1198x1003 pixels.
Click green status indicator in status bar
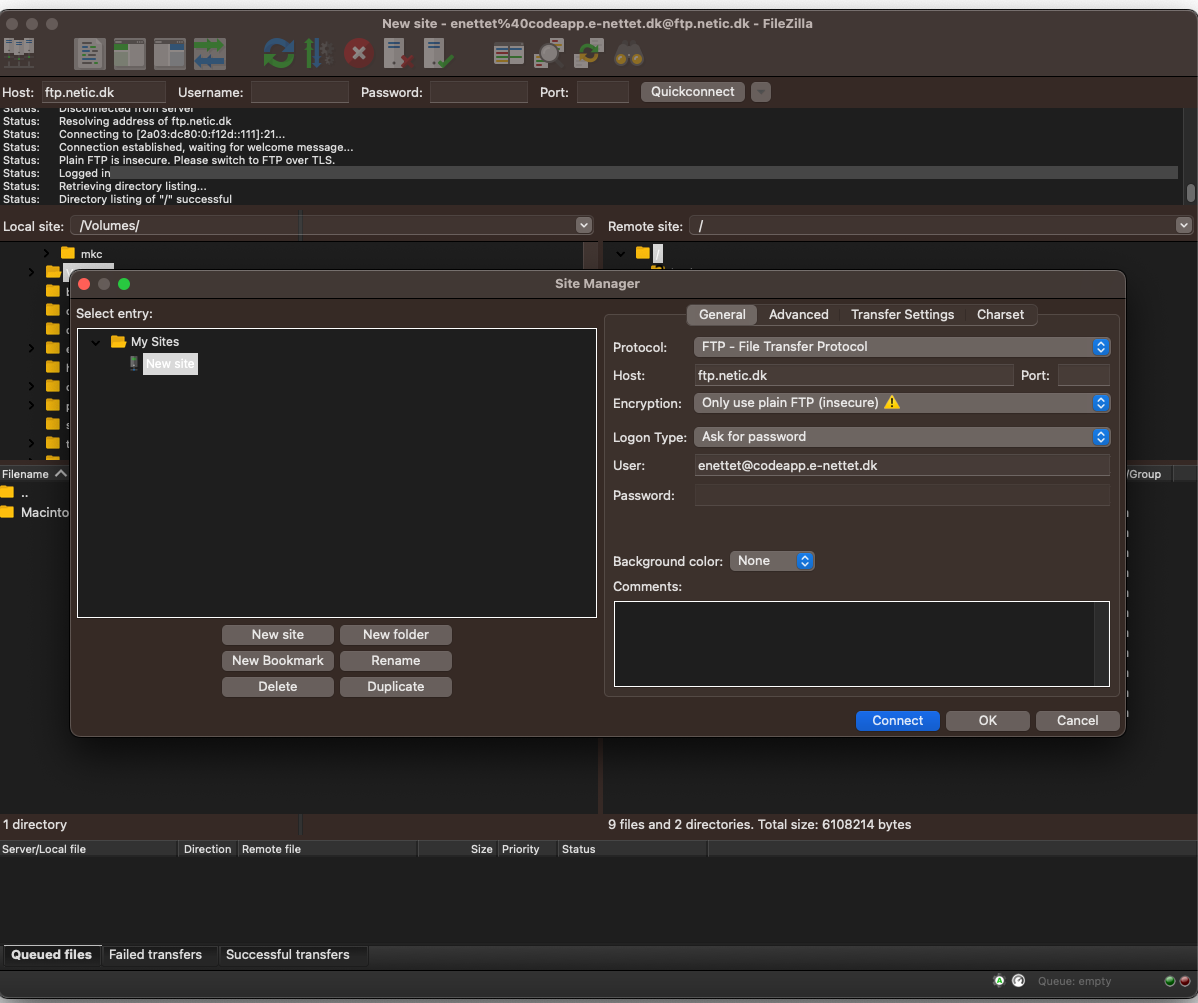(1170, 981)
